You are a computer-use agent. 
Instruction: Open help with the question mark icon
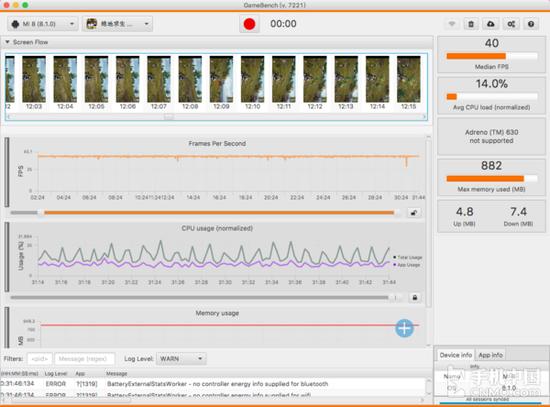click(531, 24)
